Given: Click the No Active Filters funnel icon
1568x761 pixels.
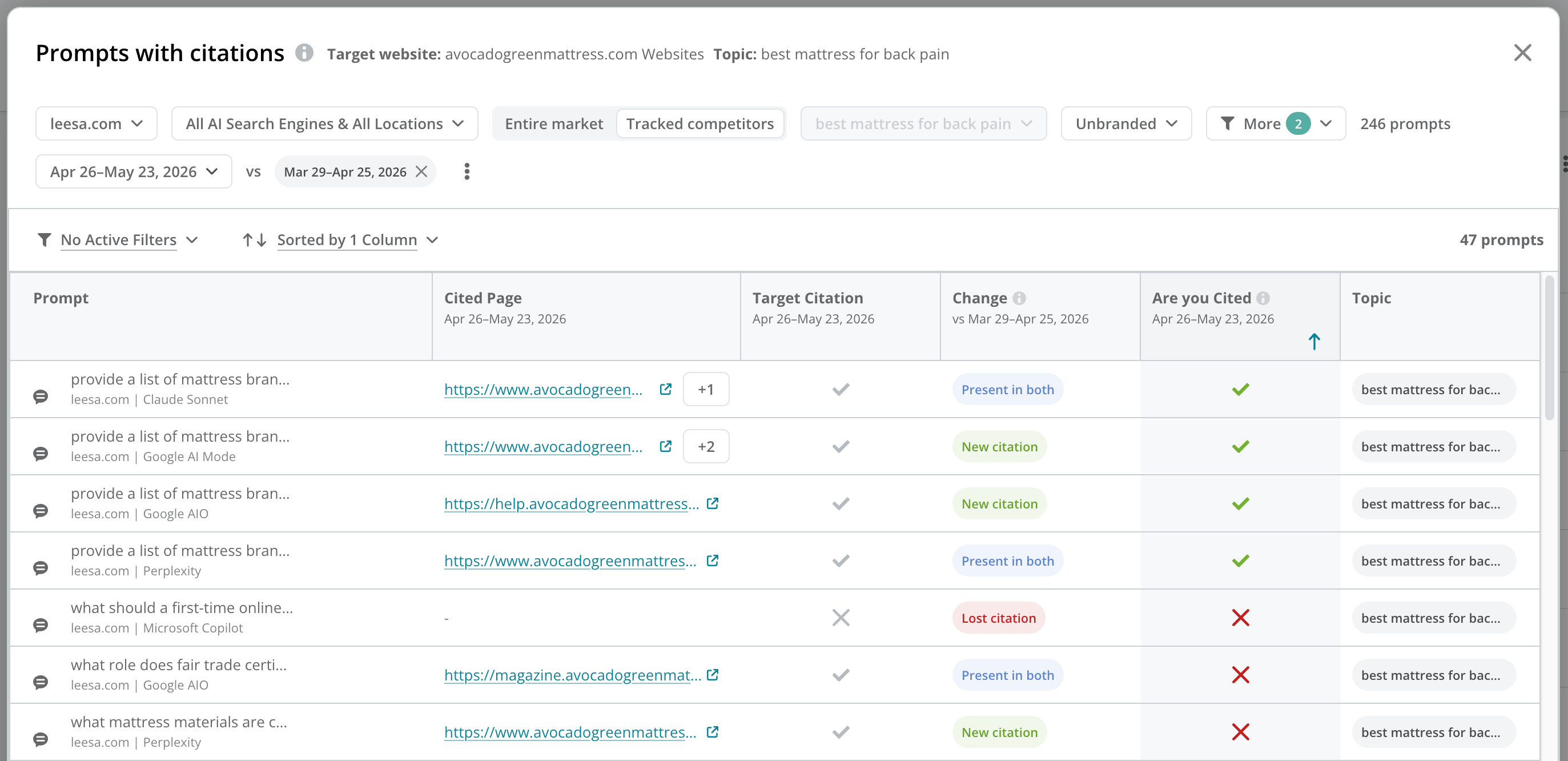Looking at the screenshot, I should [44, 240].
